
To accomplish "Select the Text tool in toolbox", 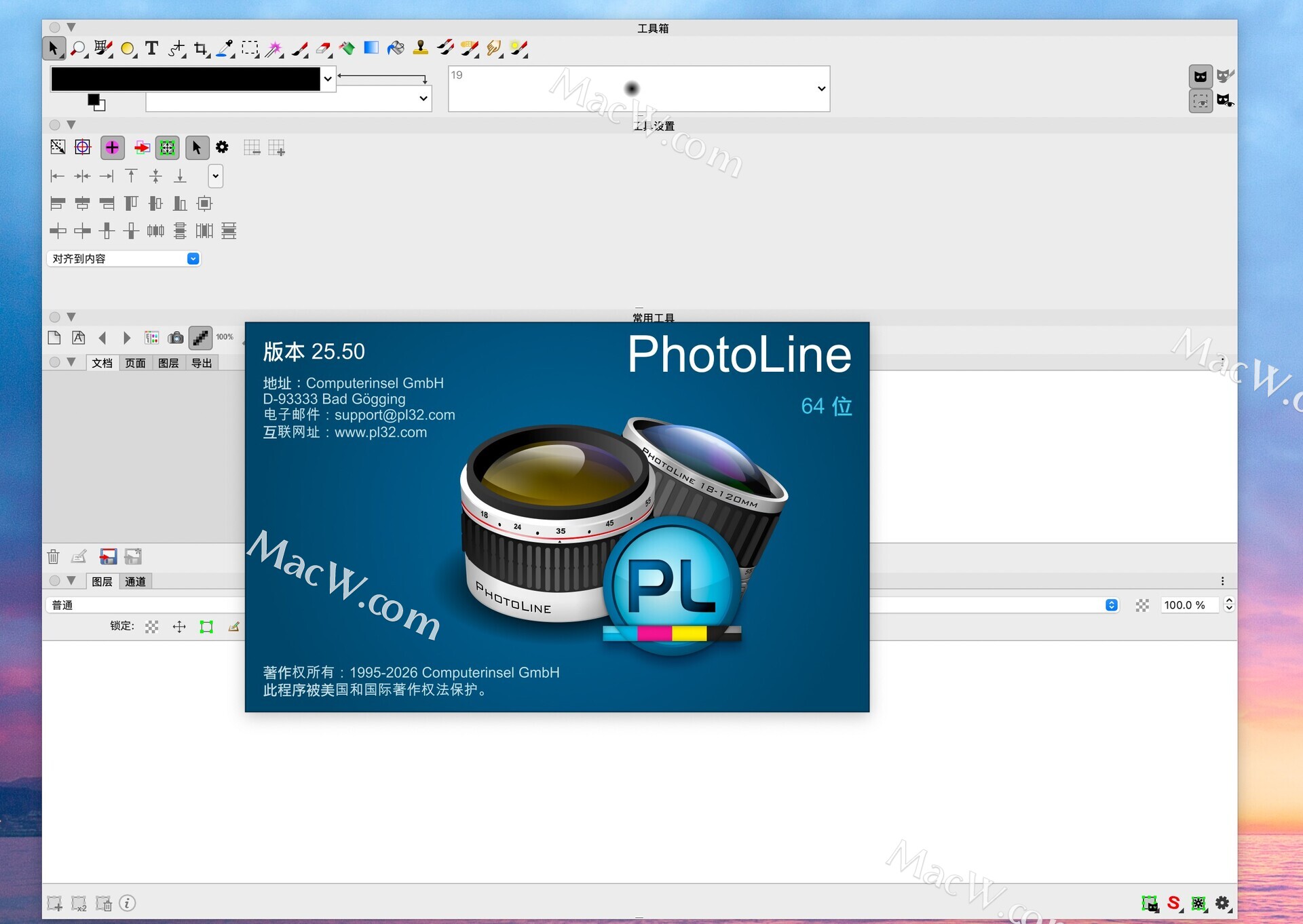I will pos(152,48).
